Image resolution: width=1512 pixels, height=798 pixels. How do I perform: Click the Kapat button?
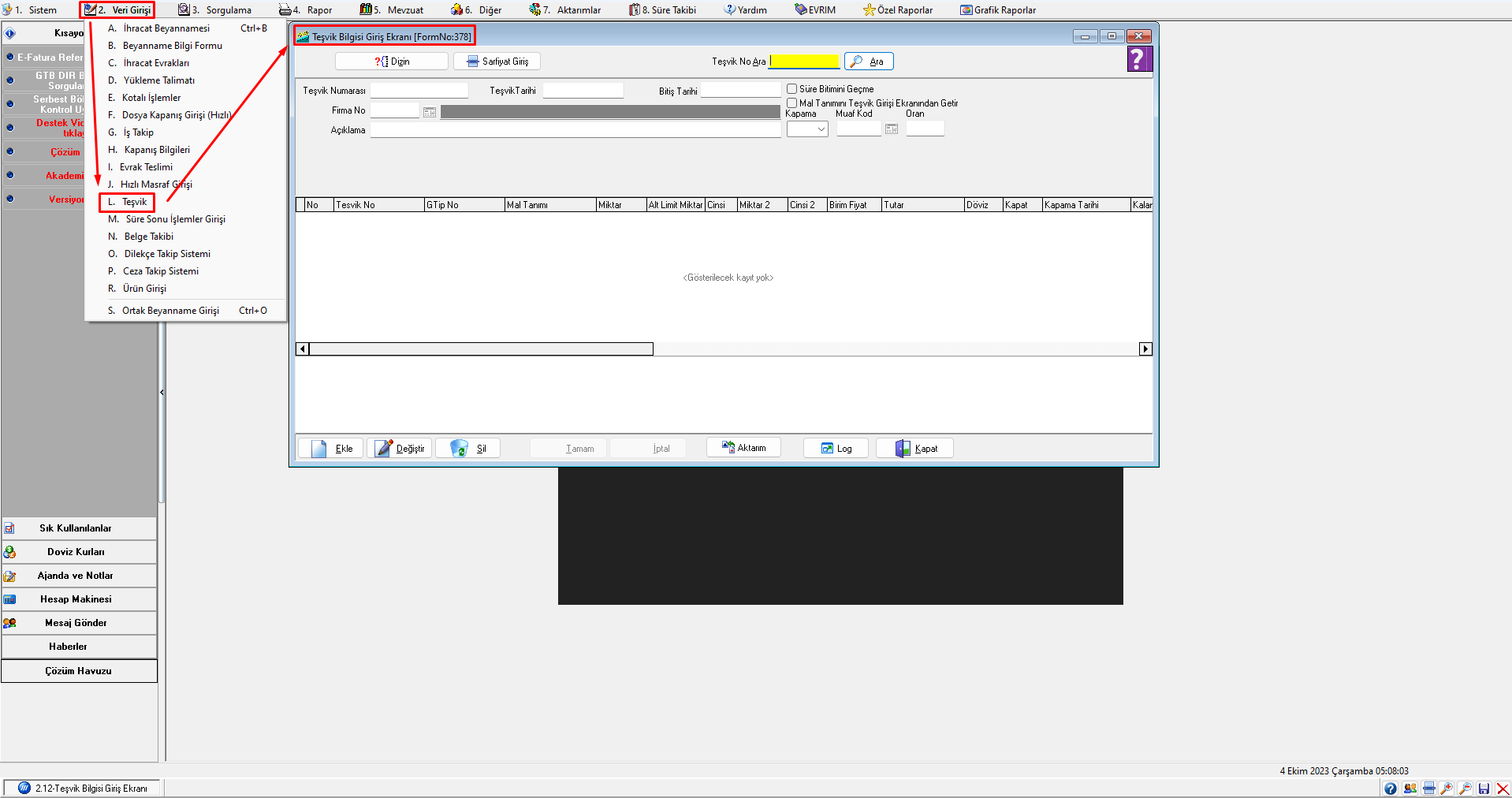(x=915, y=449)
